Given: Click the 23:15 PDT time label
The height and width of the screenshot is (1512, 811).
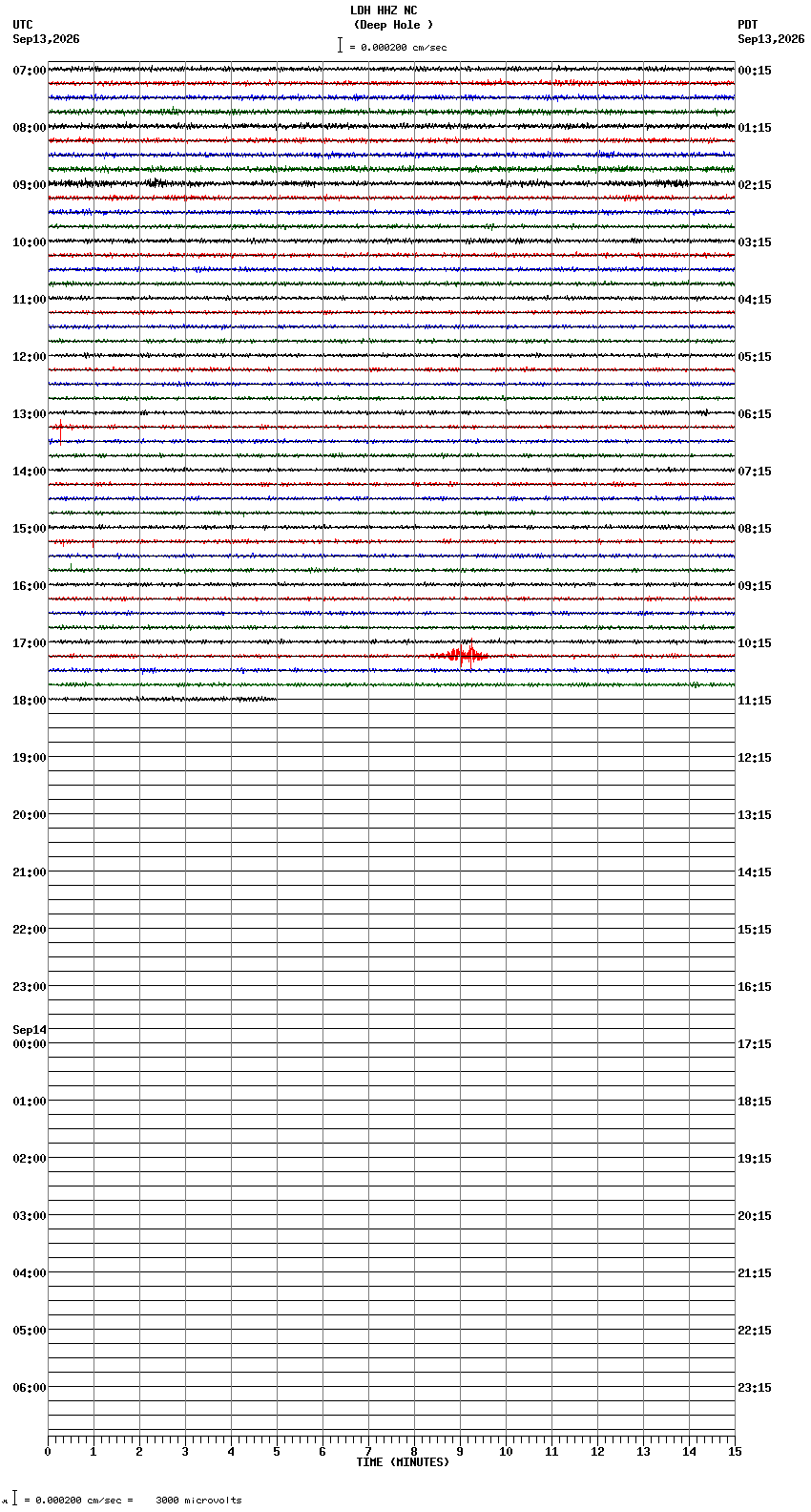Looking at the screenshot, I should (x=755, y=1387).
